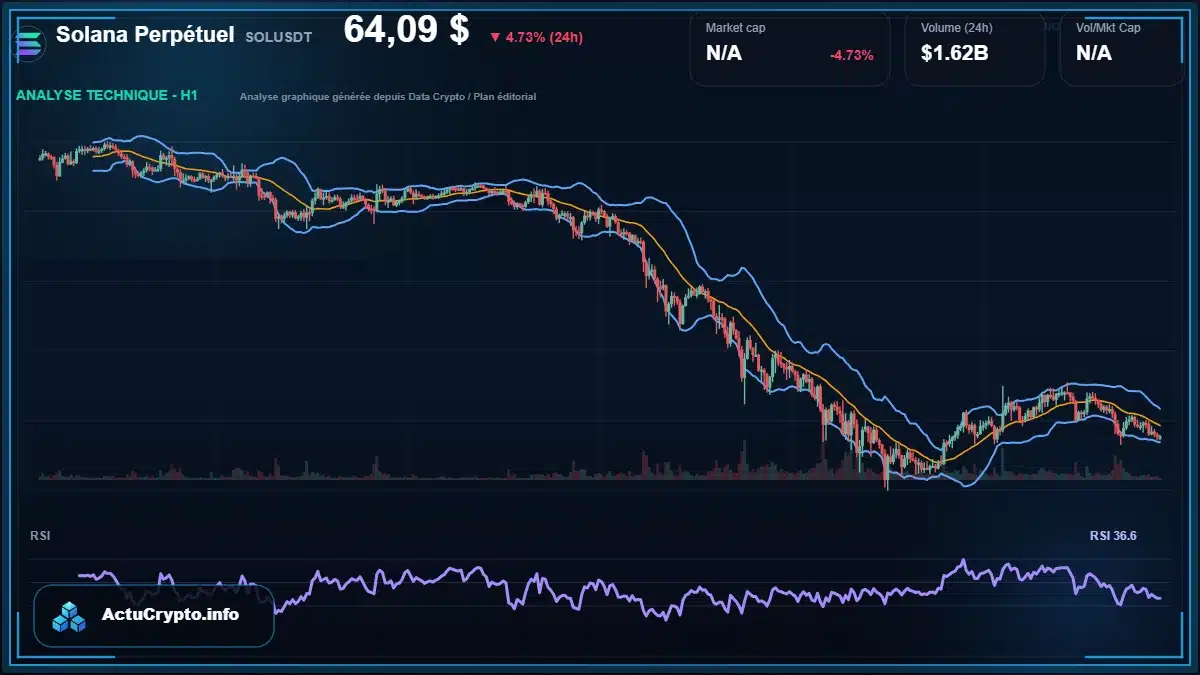1200x675 pixels.
Task: Click the RSI 36.6 reading
Action: point(1113,536)
